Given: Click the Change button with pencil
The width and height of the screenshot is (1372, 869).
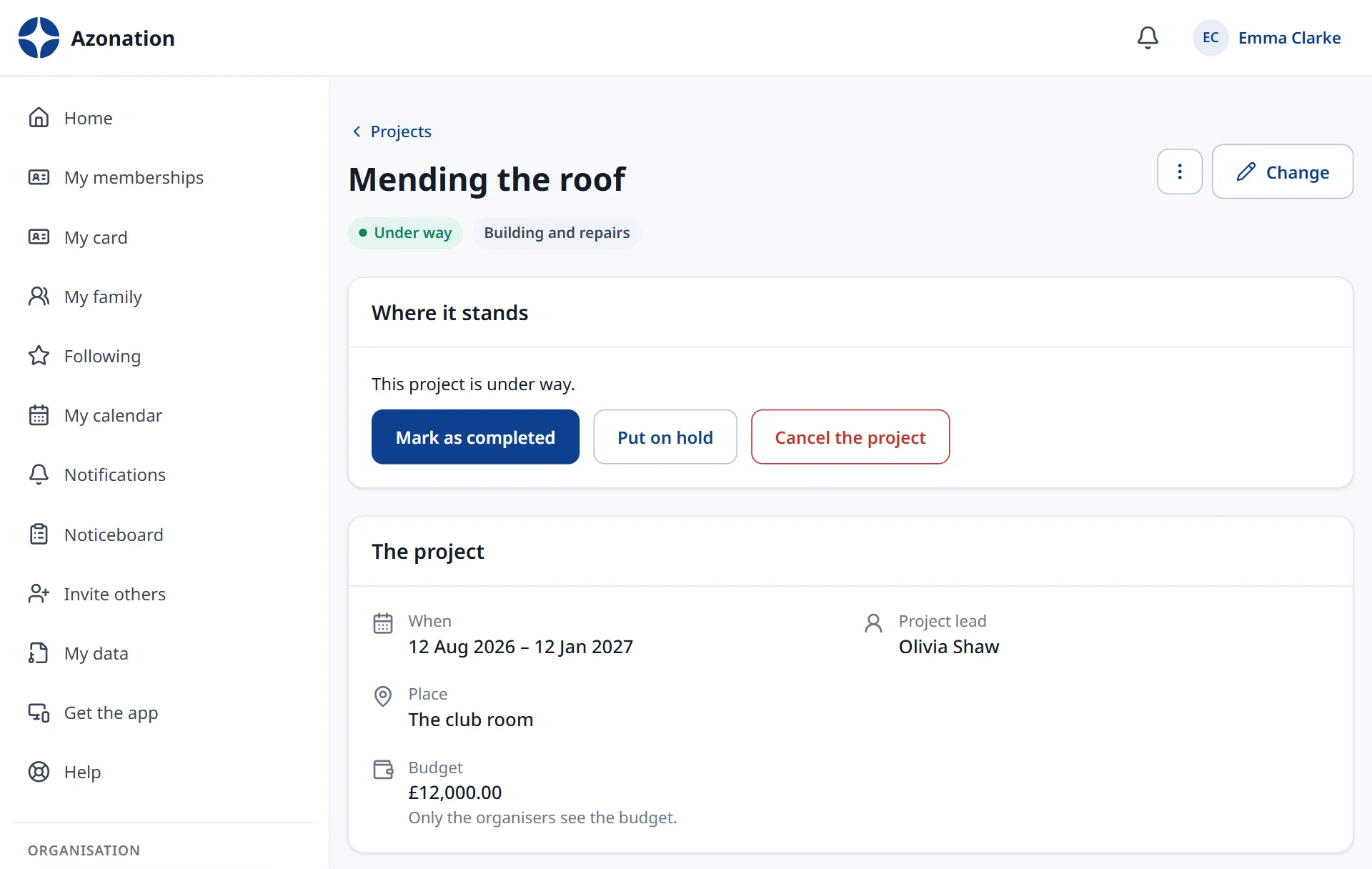Looking at the screenshot, I should click(1283, 172).
